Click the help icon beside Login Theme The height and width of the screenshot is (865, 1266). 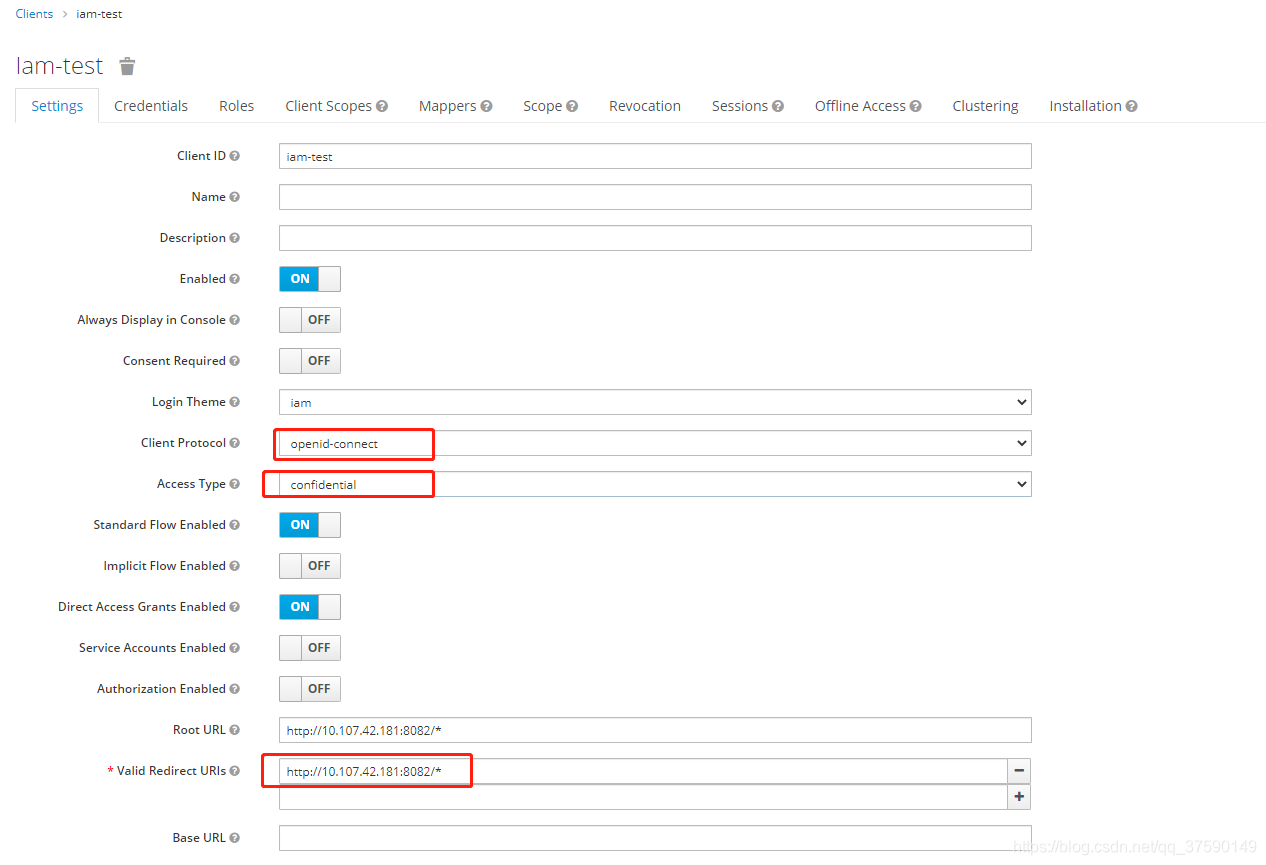(x=233, y=402)
